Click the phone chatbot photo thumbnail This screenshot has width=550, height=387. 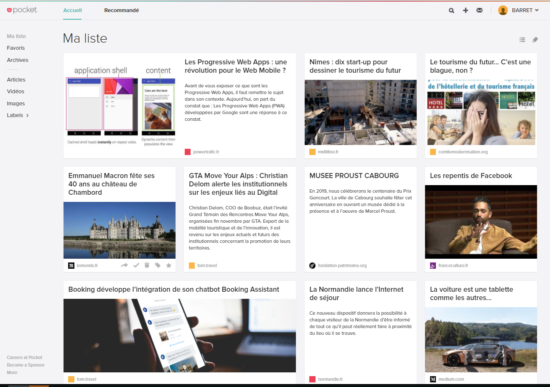[180, 335]
